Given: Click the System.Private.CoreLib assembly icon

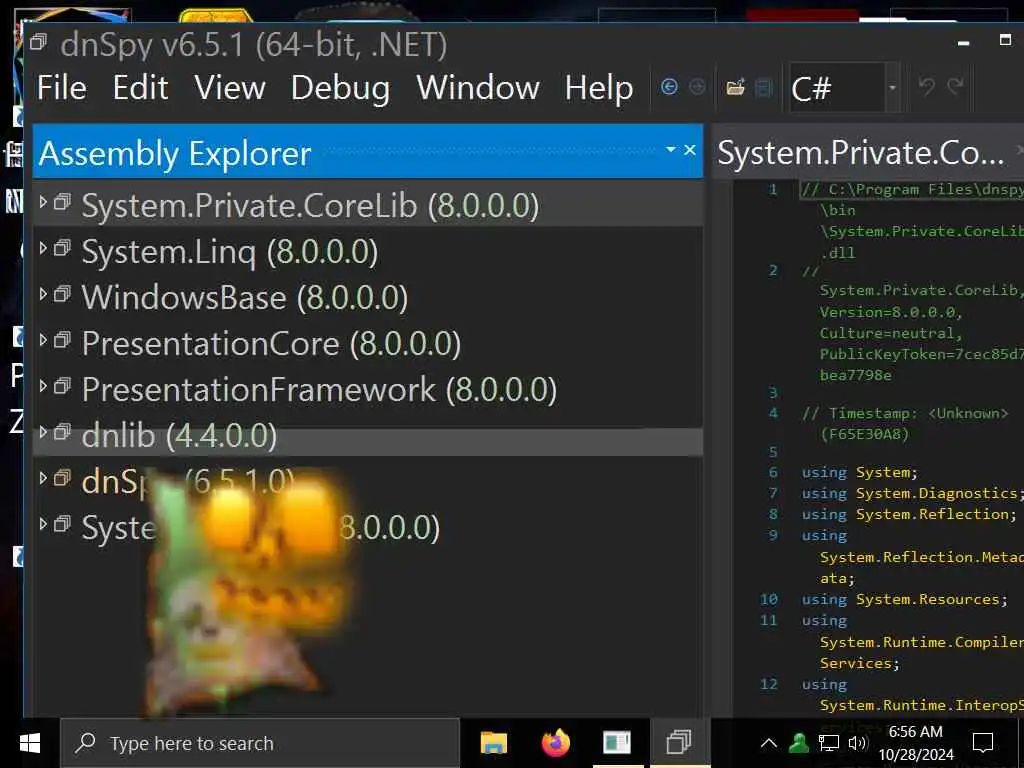Looking at the screenshot, I should [x=62, y=202].
